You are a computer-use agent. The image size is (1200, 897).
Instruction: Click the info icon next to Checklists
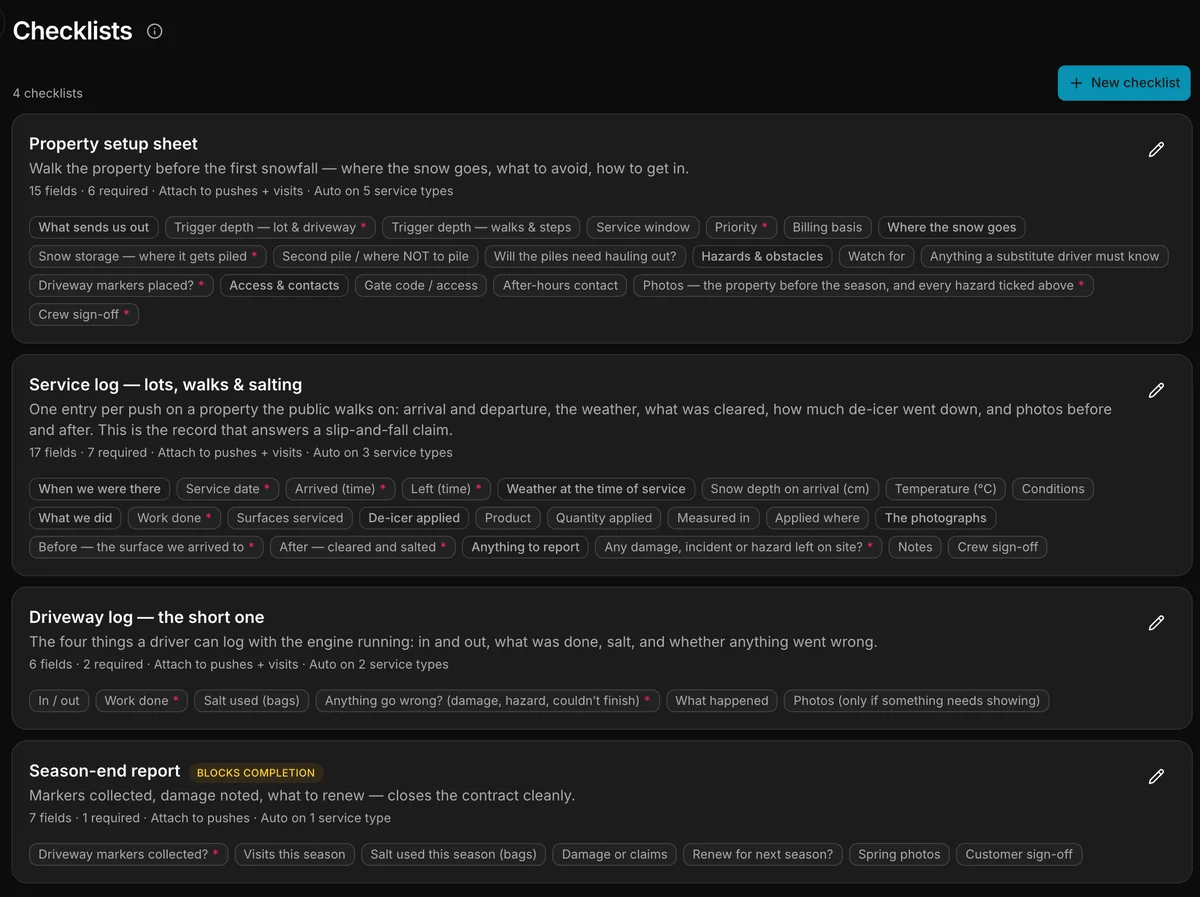(x=154, y=31)
